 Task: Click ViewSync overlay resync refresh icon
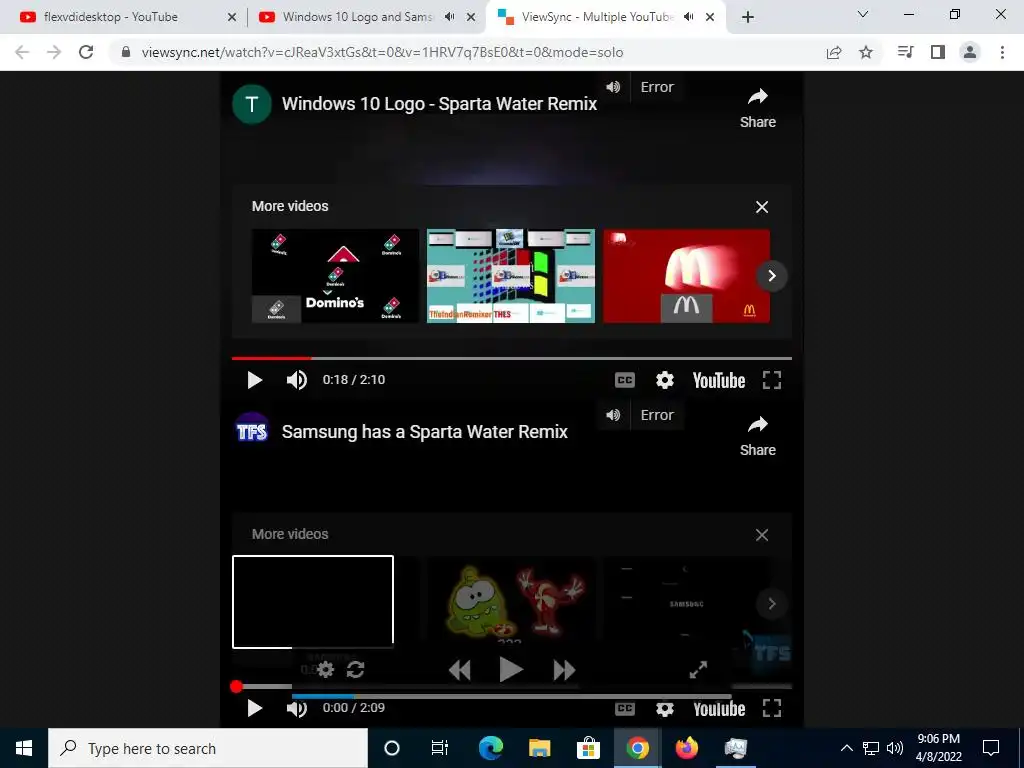point(355,669)
